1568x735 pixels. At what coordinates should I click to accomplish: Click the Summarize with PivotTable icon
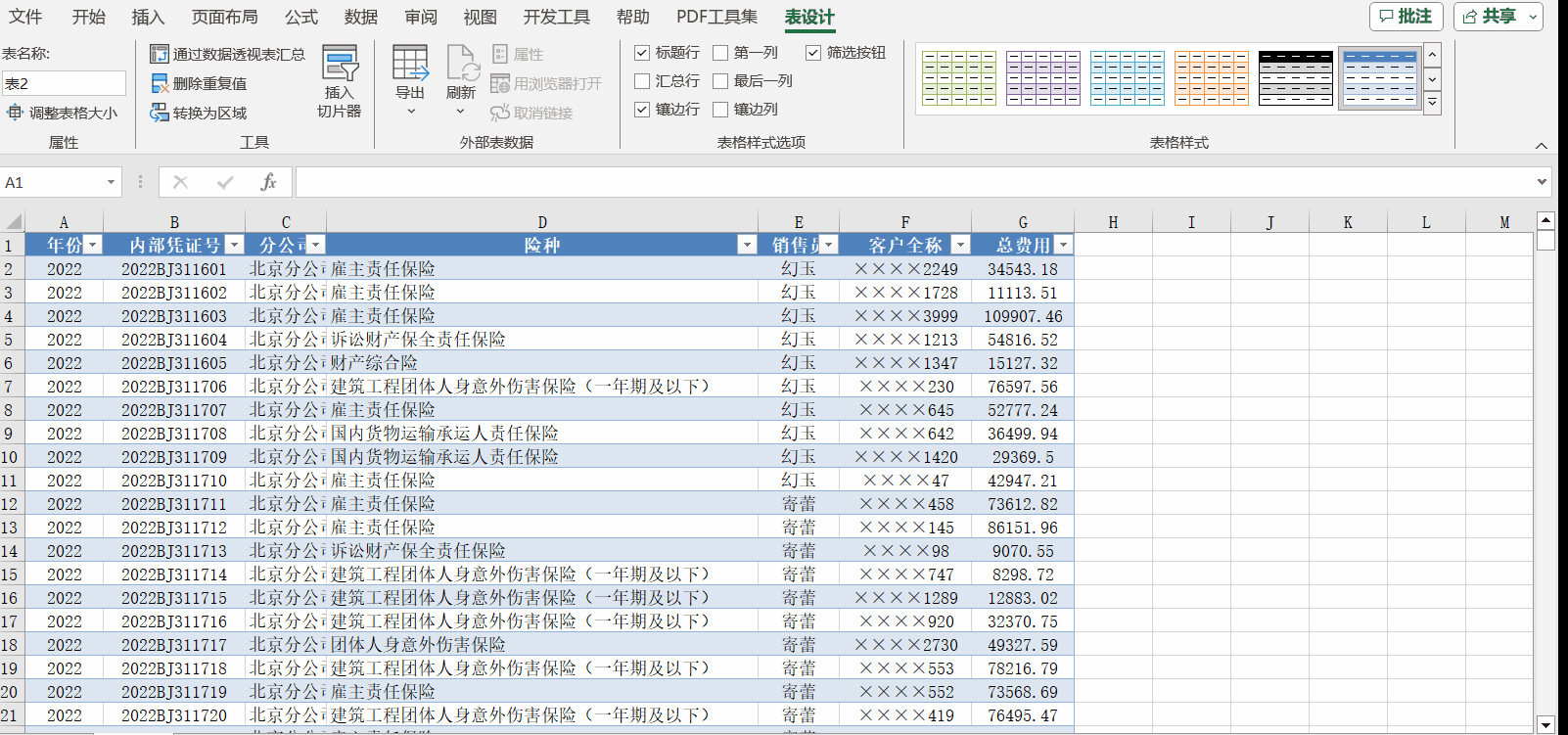[160, 54]
